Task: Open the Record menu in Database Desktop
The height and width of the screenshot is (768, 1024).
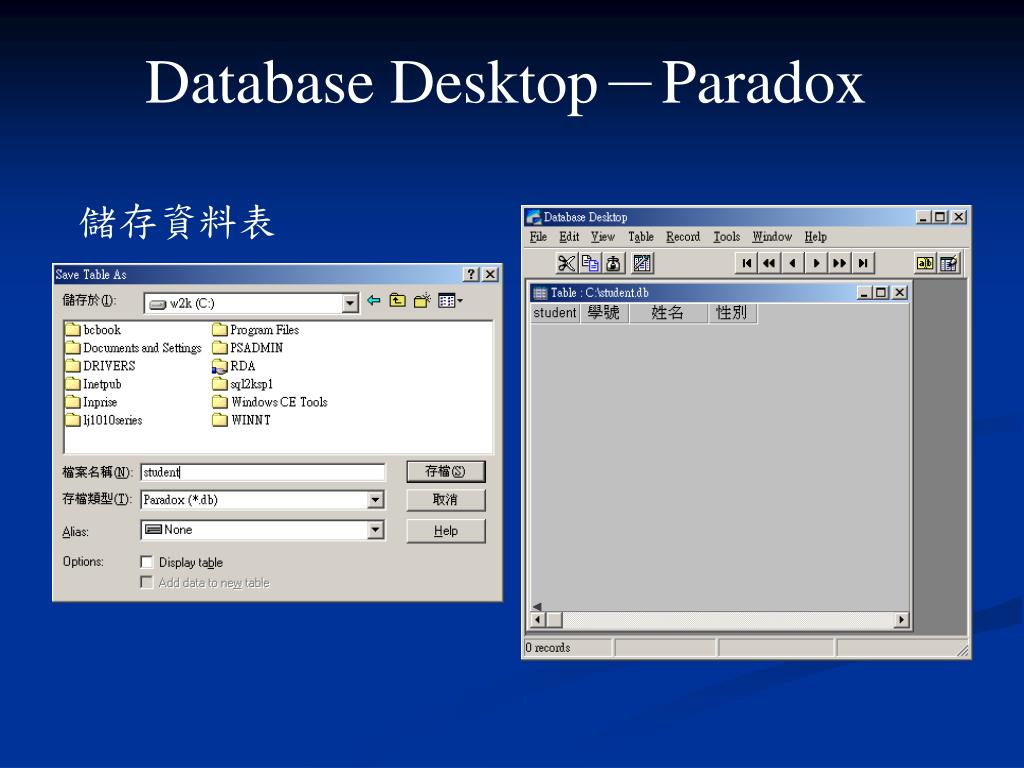Action: click(683, 236)
